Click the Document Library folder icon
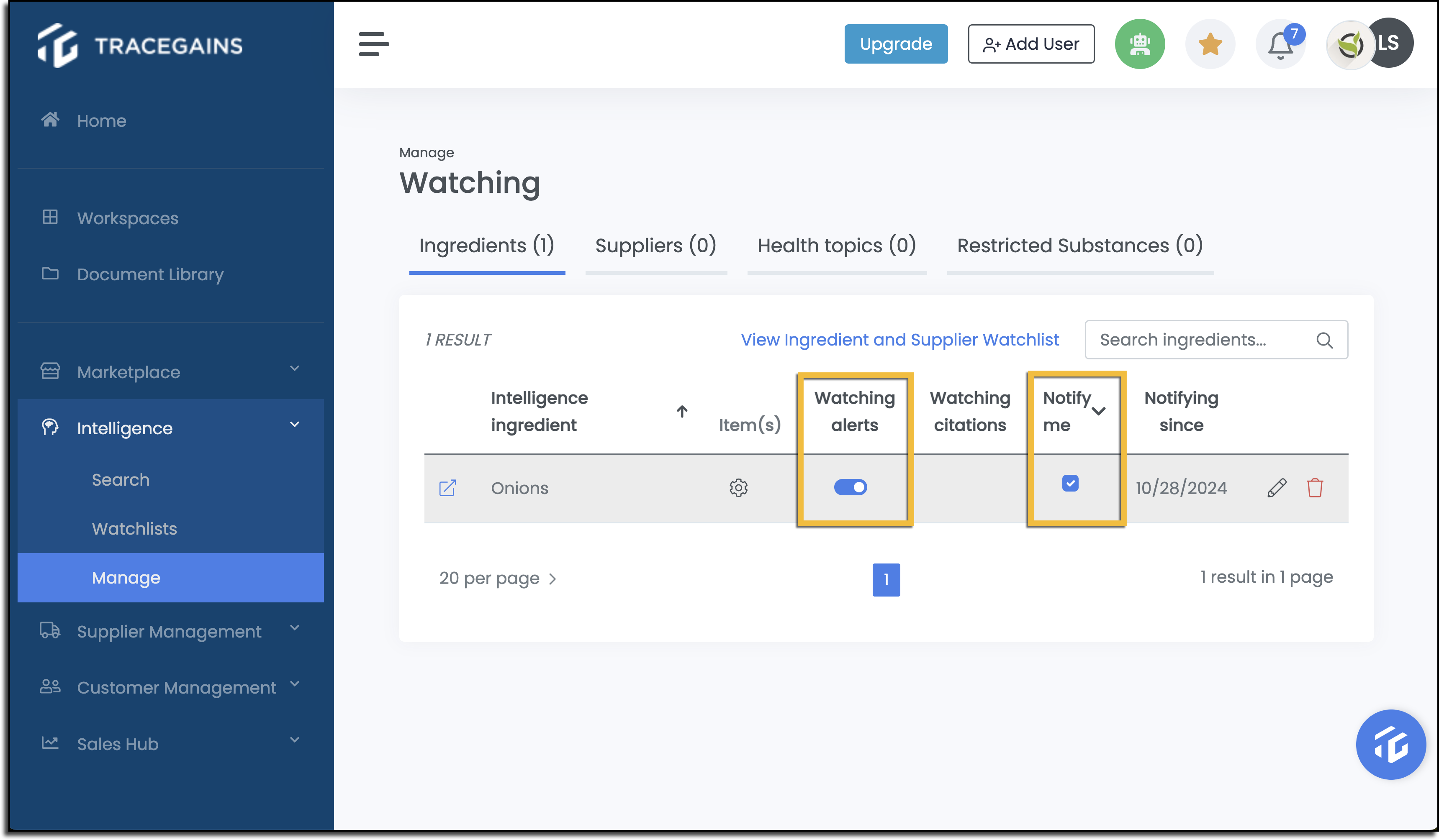Screen dimensions: 1439x840 coord(50,273)
